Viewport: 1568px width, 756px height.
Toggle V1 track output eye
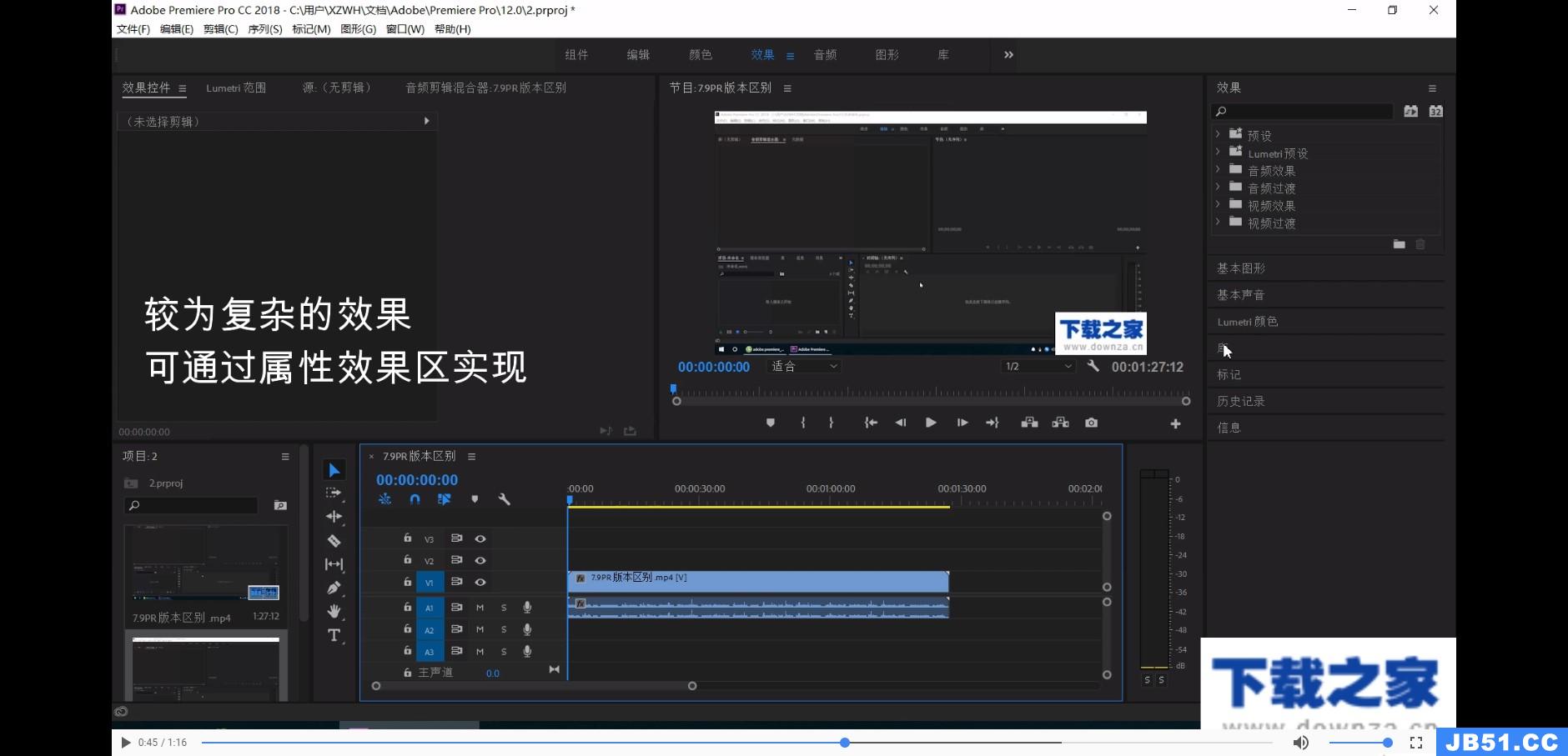coord(480,583)
